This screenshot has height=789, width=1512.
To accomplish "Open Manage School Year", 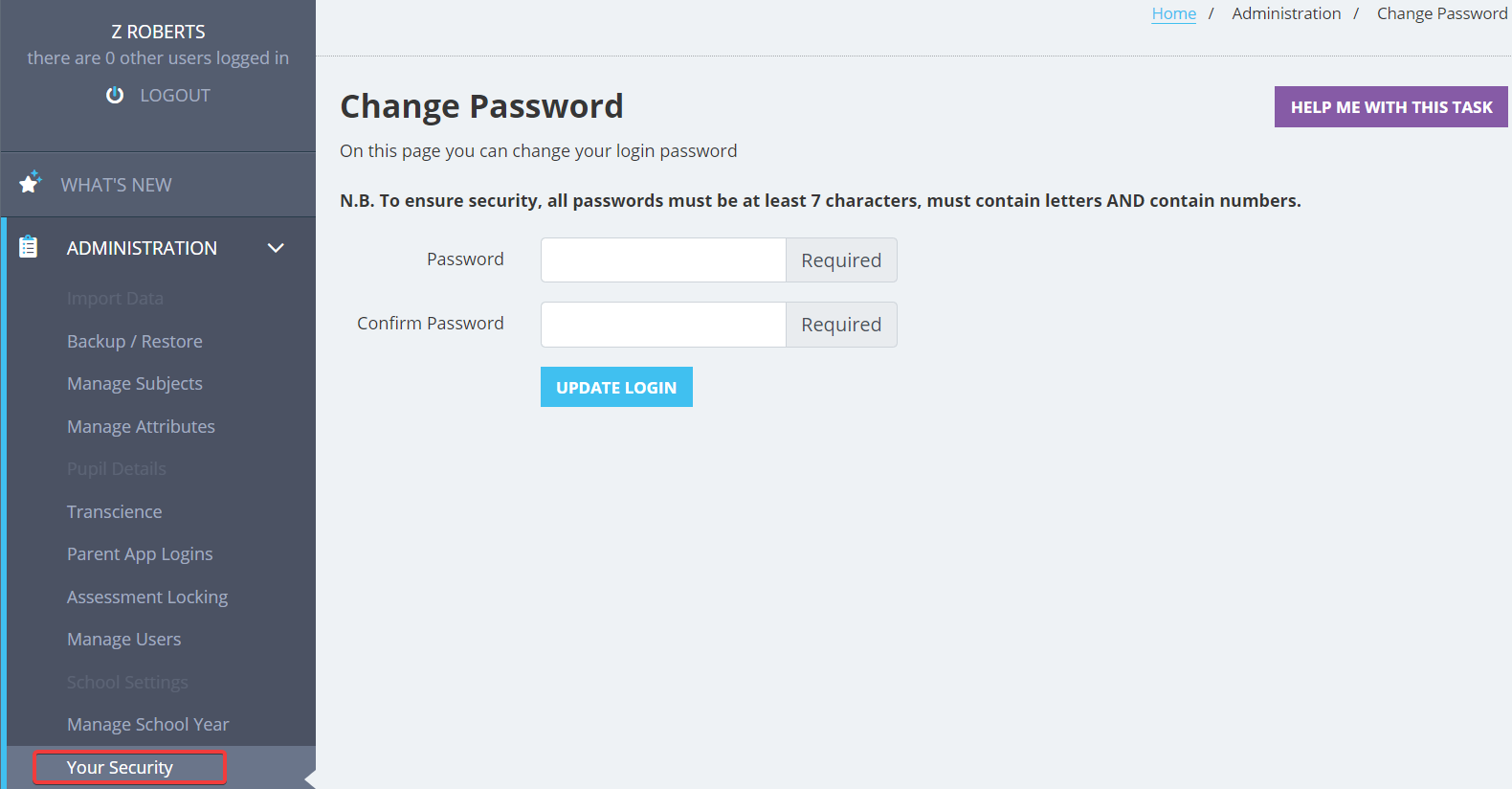I will (148, 725).
